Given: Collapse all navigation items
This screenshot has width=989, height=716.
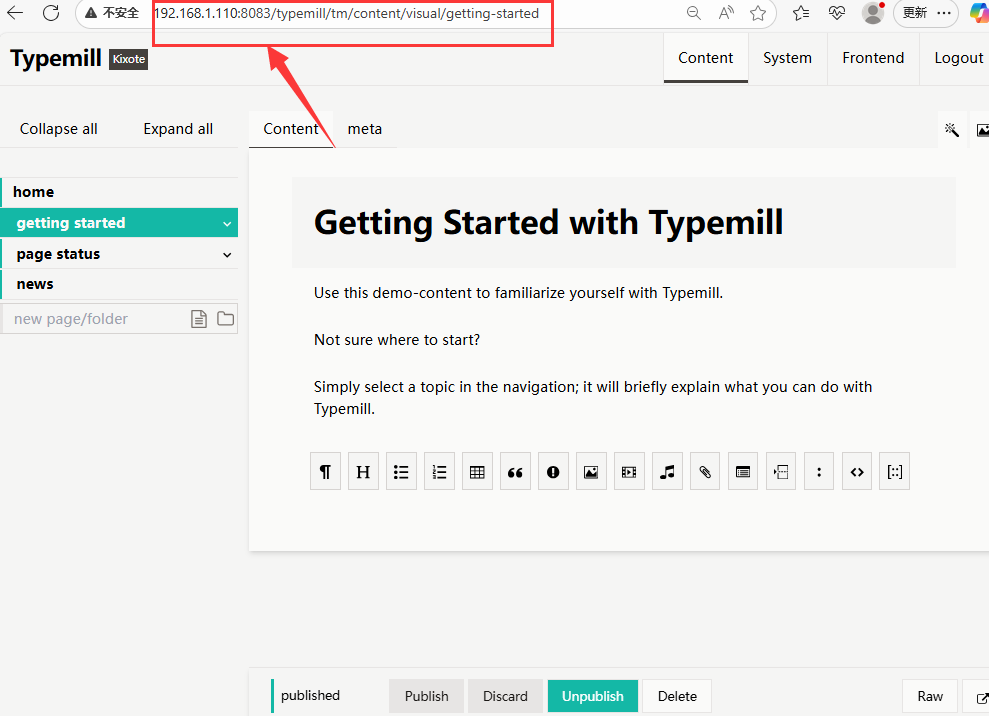Looking at the screenshot, I should click(x=59, y=129).
